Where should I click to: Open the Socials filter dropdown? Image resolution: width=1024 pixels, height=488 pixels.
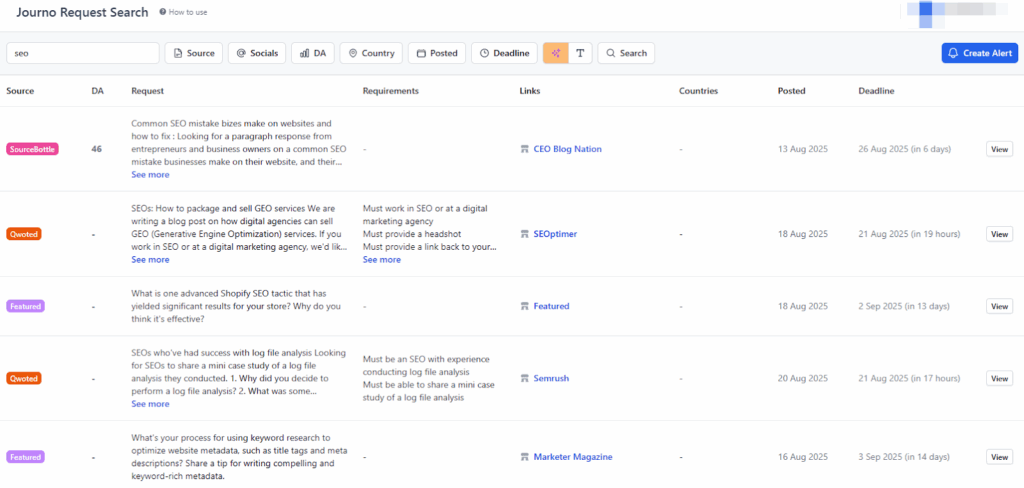[257, 53]
